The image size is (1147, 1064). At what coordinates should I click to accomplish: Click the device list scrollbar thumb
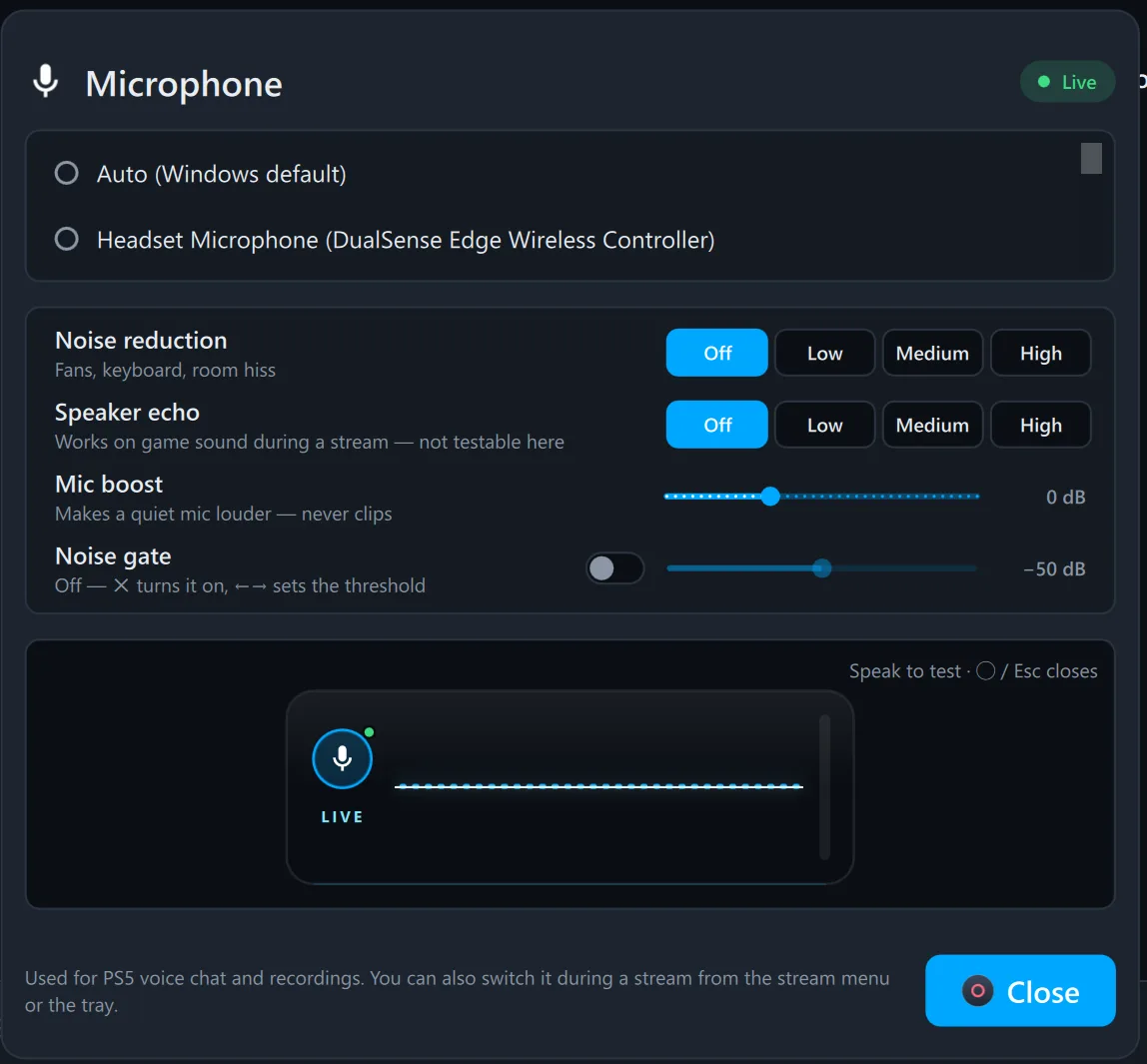(x=1091, y=159)
